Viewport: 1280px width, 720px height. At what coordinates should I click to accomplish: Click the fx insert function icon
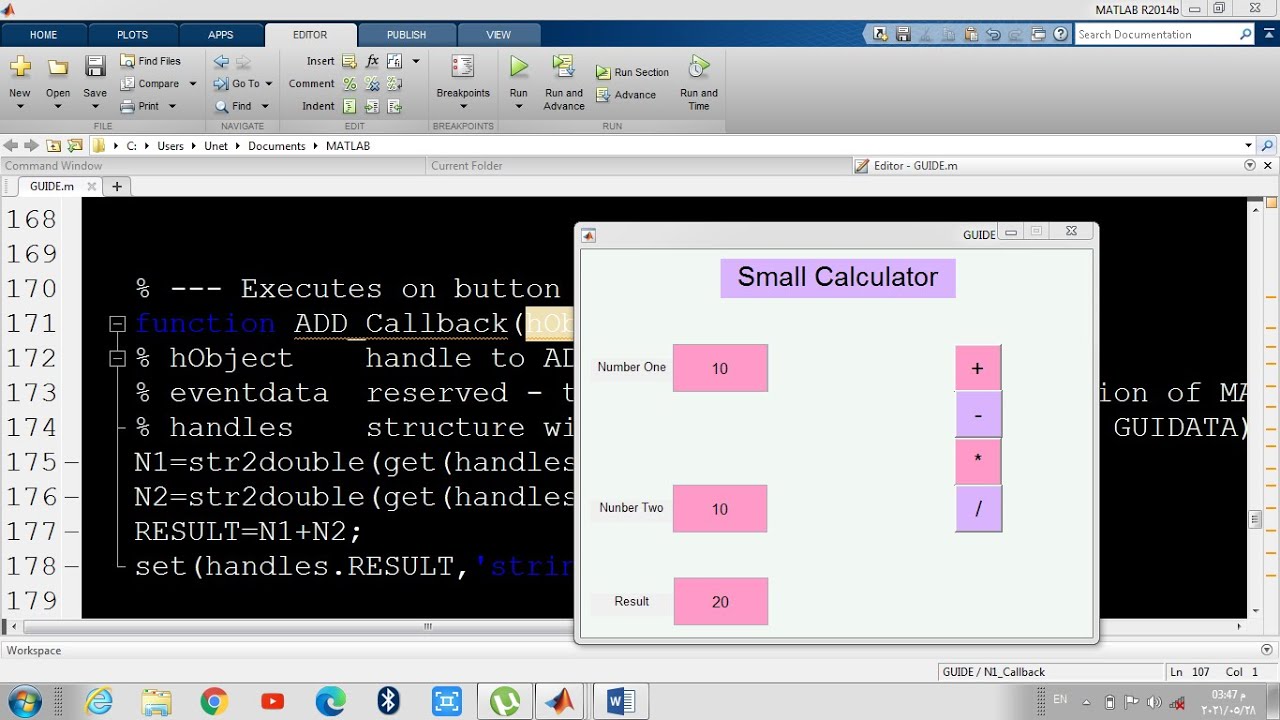(372, 61)
